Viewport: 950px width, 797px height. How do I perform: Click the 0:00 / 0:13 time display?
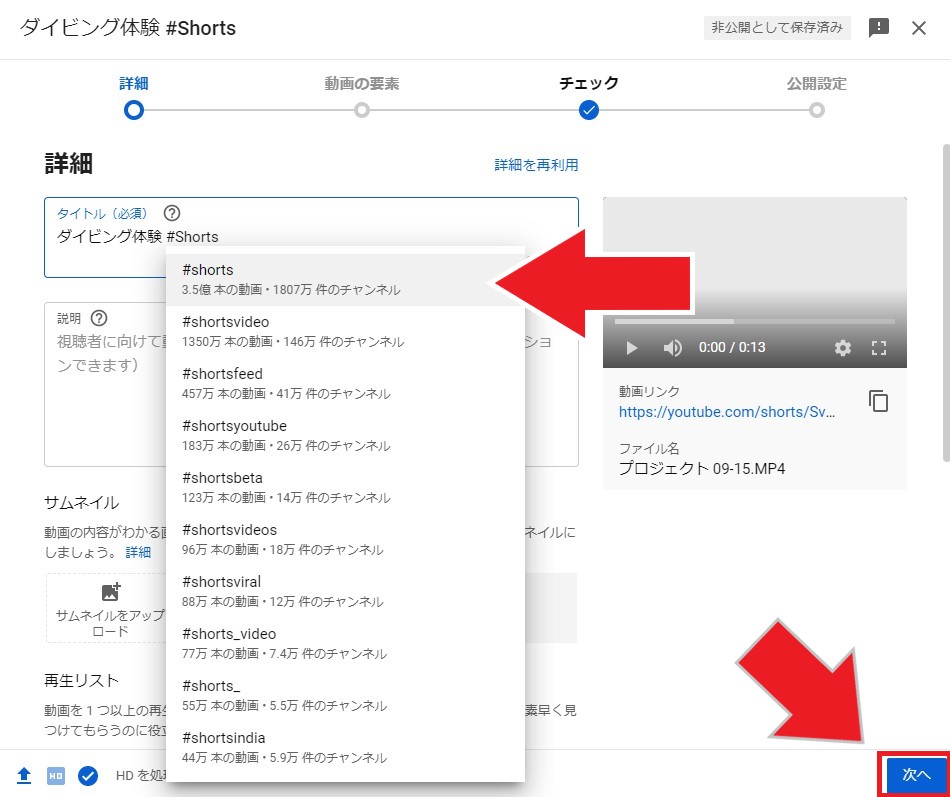pos(732,347)
